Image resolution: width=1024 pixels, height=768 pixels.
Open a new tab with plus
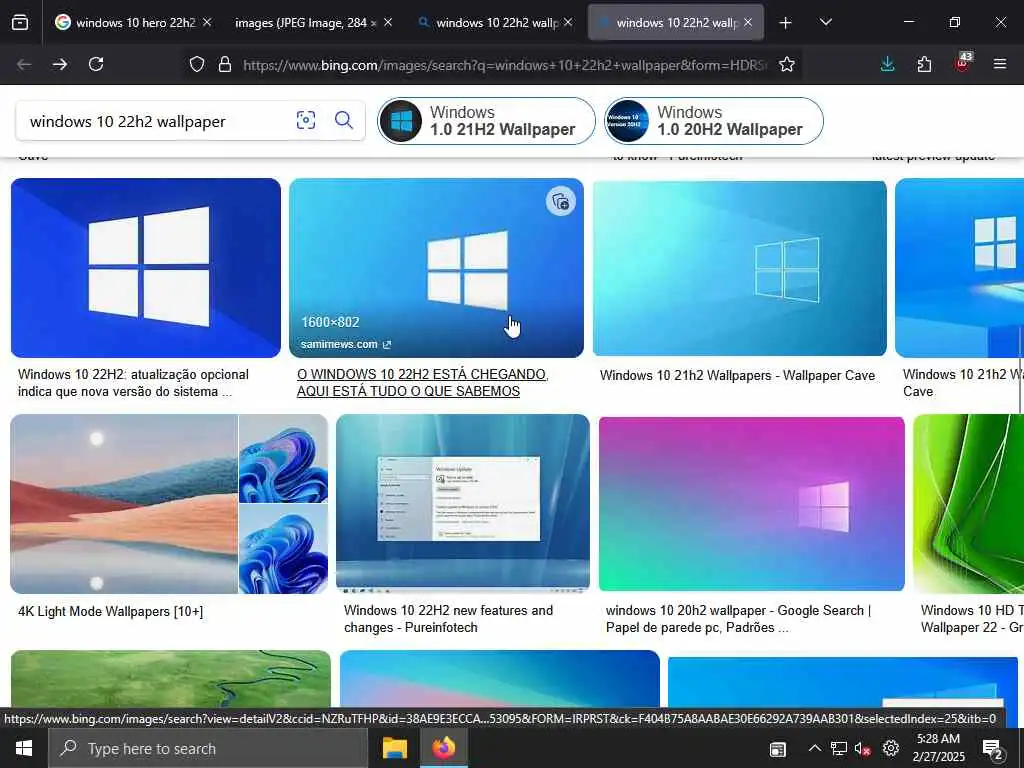coord(786,23)
